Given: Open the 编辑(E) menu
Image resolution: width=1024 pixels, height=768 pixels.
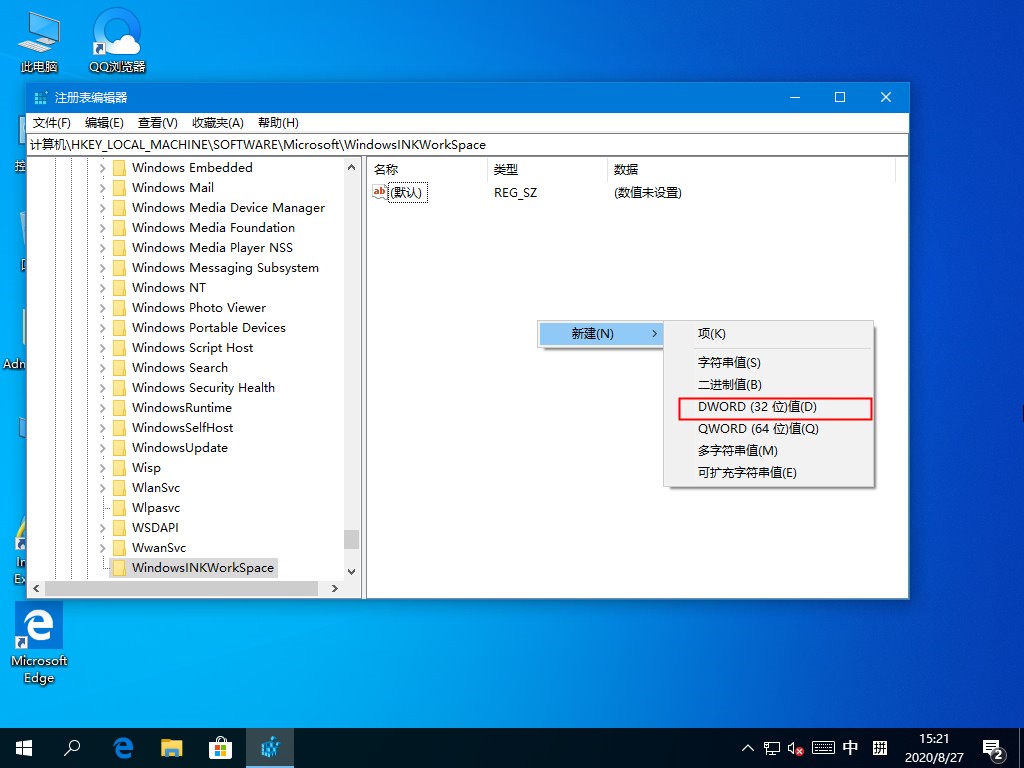Looking at the screenshot, I should coord(103,122).
